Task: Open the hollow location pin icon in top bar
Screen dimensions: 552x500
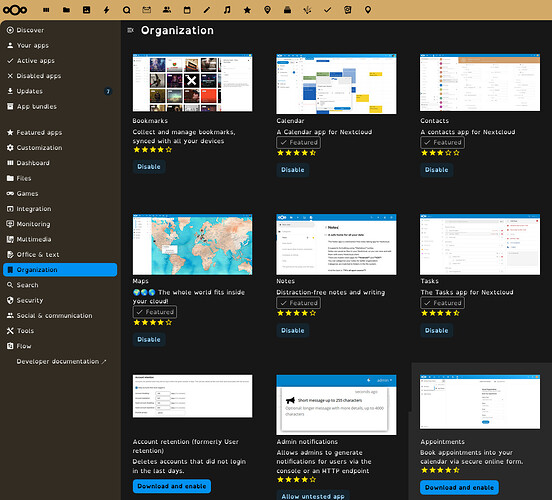Action: tap(368, 10)
